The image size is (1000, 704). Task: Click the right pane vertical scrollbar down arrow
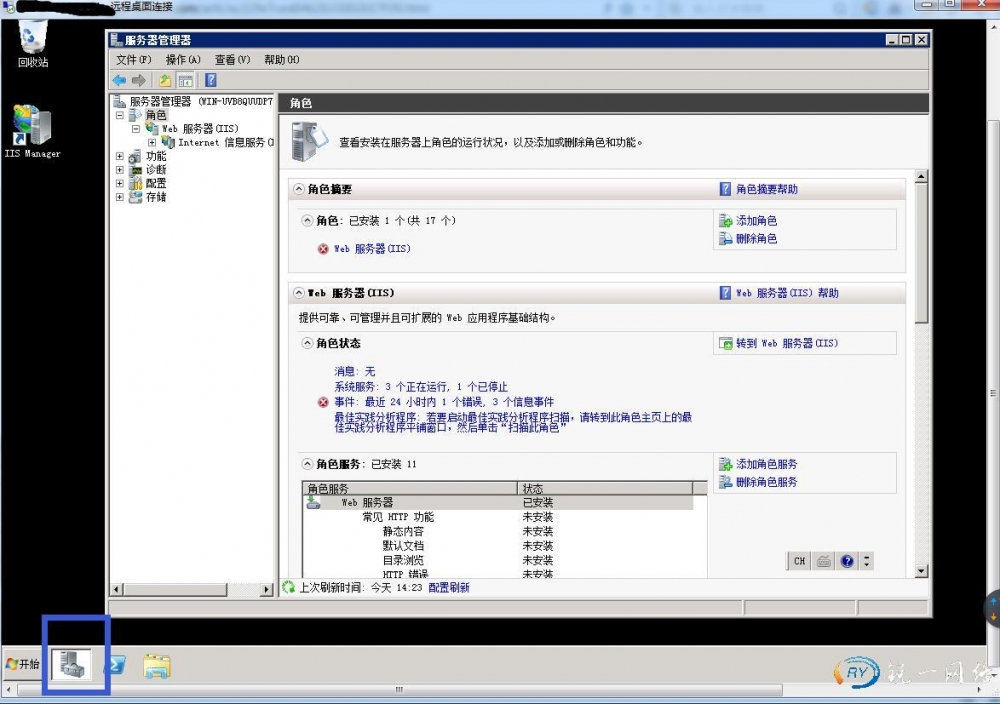(921, 572)
